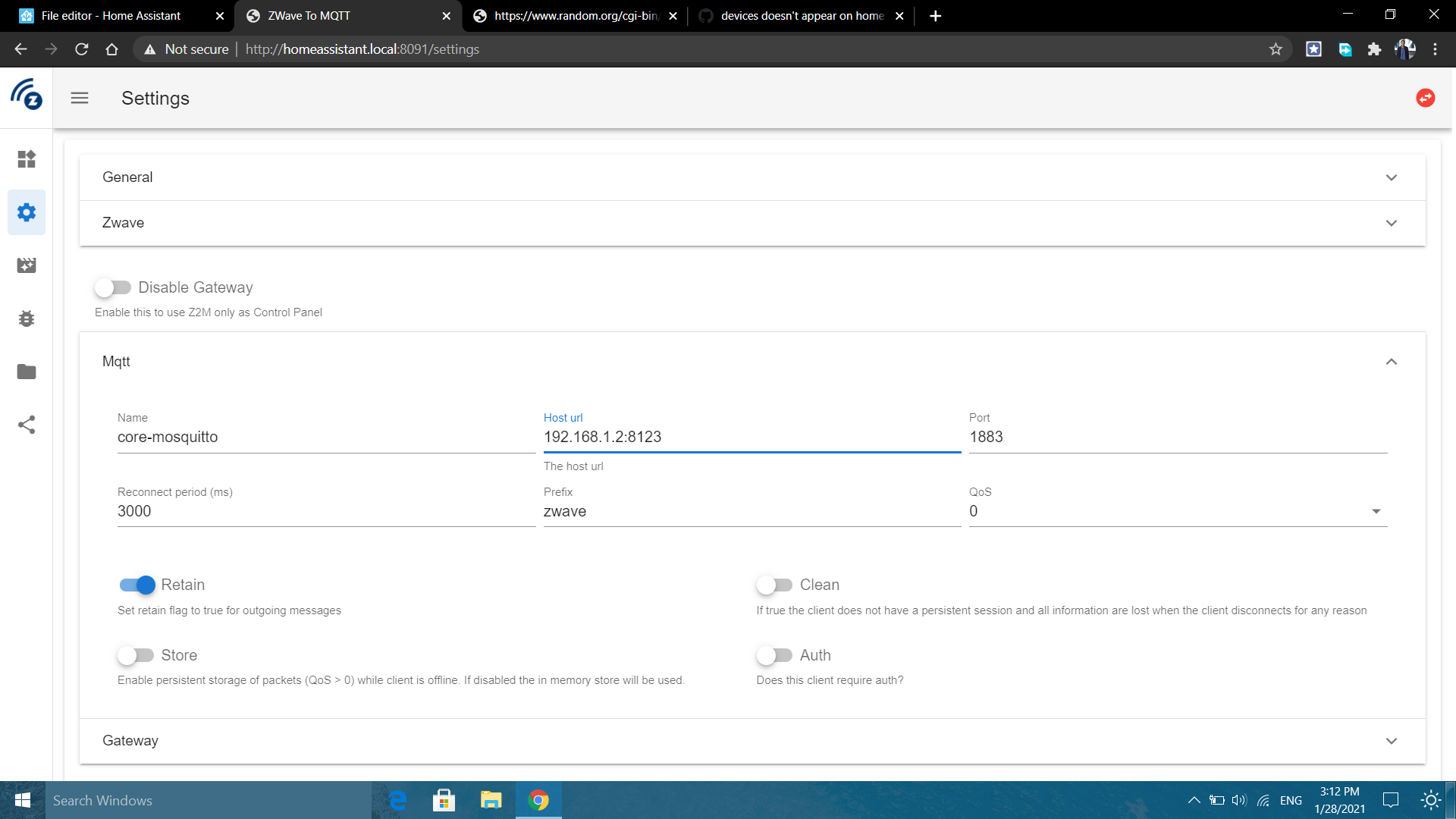Bookmark the page with the star icon
This screenshot has height=819, width=1456.
pos(1276,49)
